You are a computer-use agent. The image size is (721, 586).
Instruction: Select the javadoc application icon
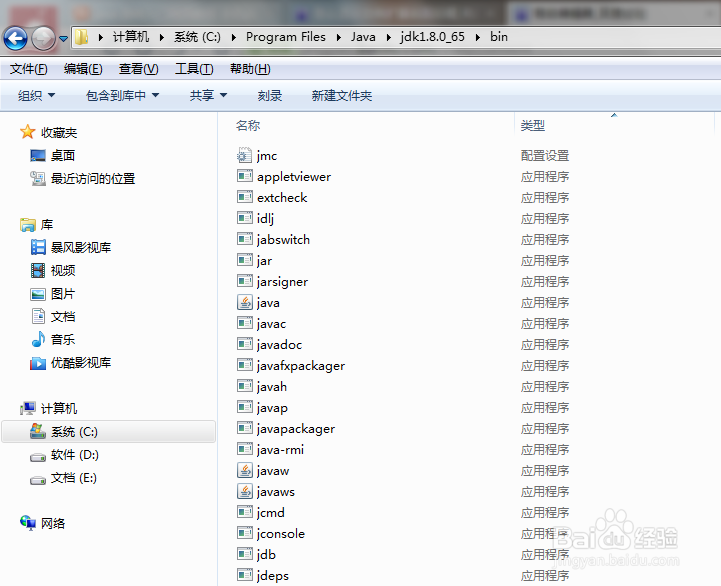[245, 344]
